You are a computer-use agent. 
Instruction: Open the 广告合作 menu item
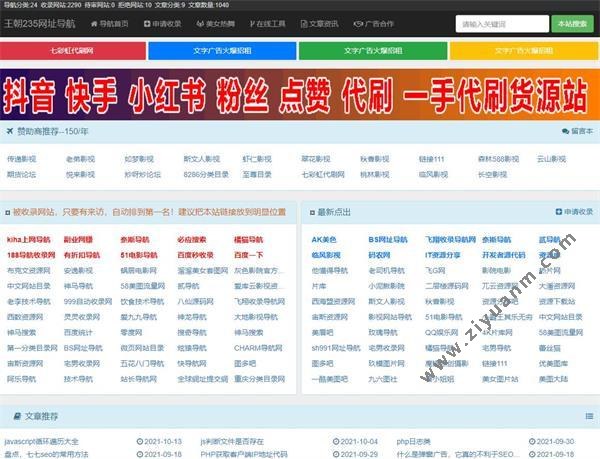pos(373,24)
